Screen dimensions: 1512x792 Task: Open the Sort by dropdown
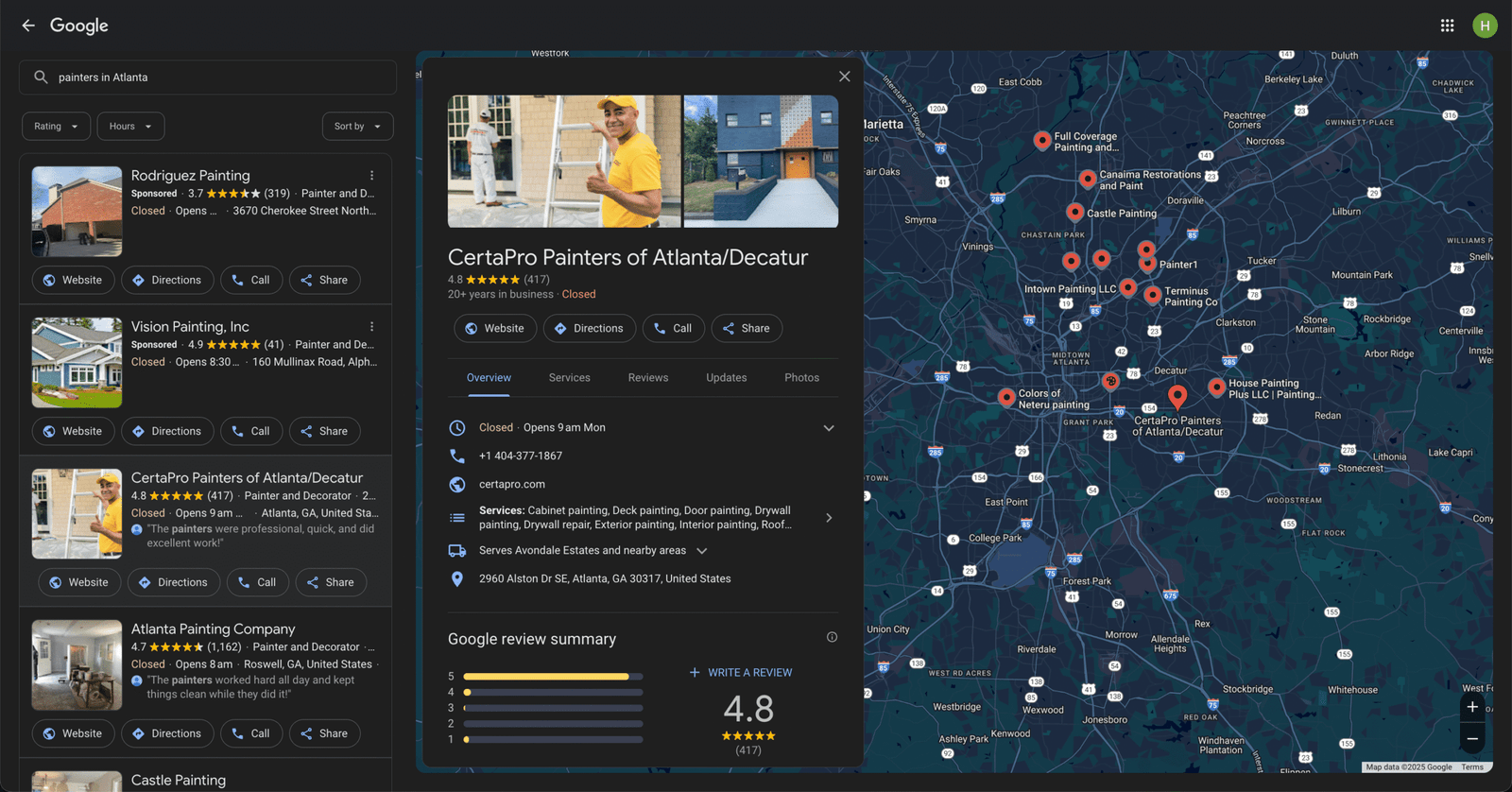tap(357, 127)
